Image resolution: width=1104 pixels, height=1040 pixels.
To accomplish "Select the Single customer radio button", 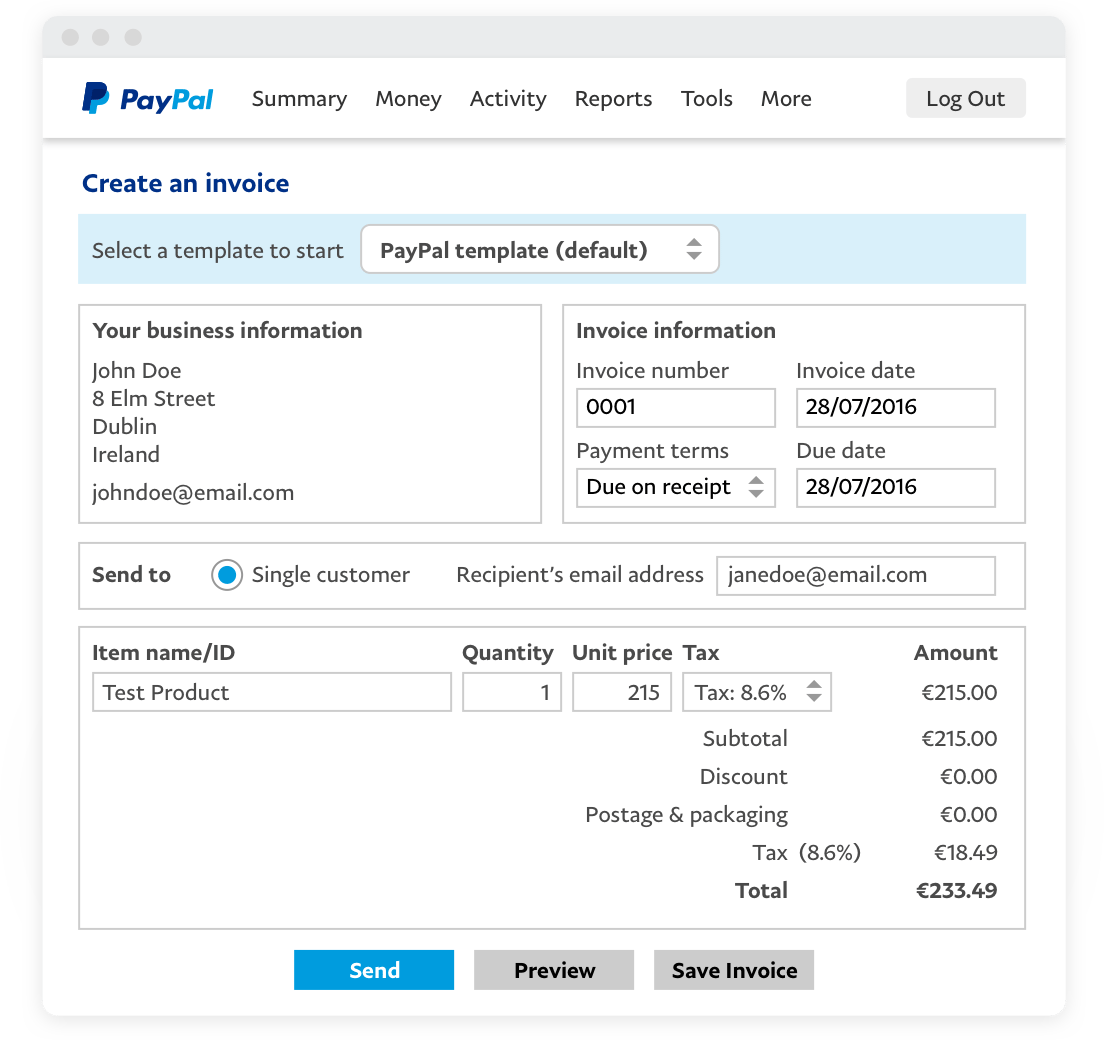I will [x=227, y=575].
